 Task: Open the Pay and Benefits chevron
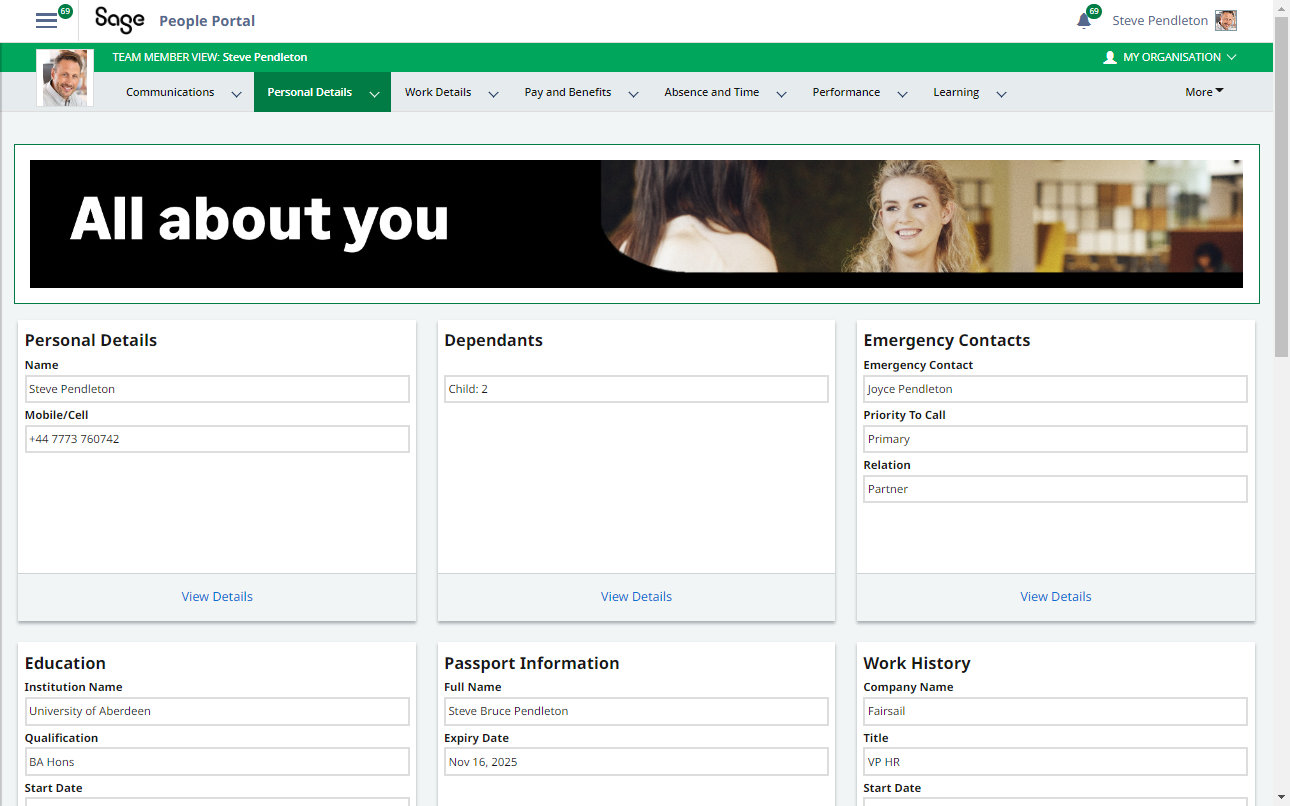pyautogui.click(x=633, y=94)
